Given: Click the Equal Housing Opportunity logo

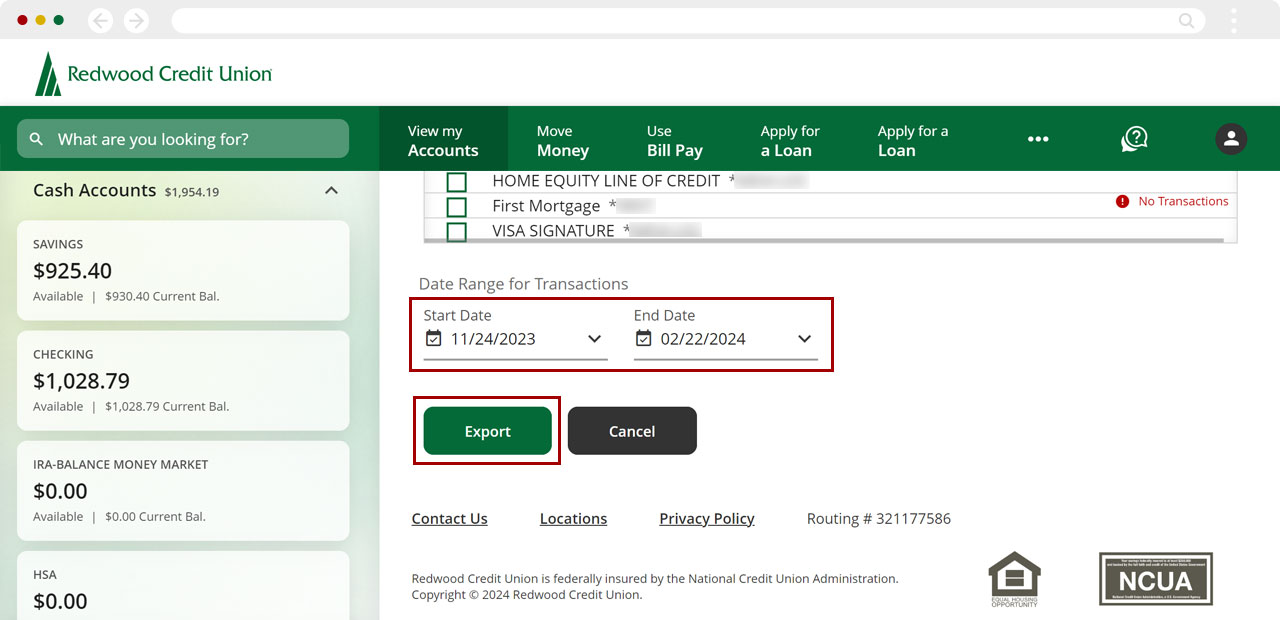Looking at the screenshot, I should click(x=1014, y=579).
